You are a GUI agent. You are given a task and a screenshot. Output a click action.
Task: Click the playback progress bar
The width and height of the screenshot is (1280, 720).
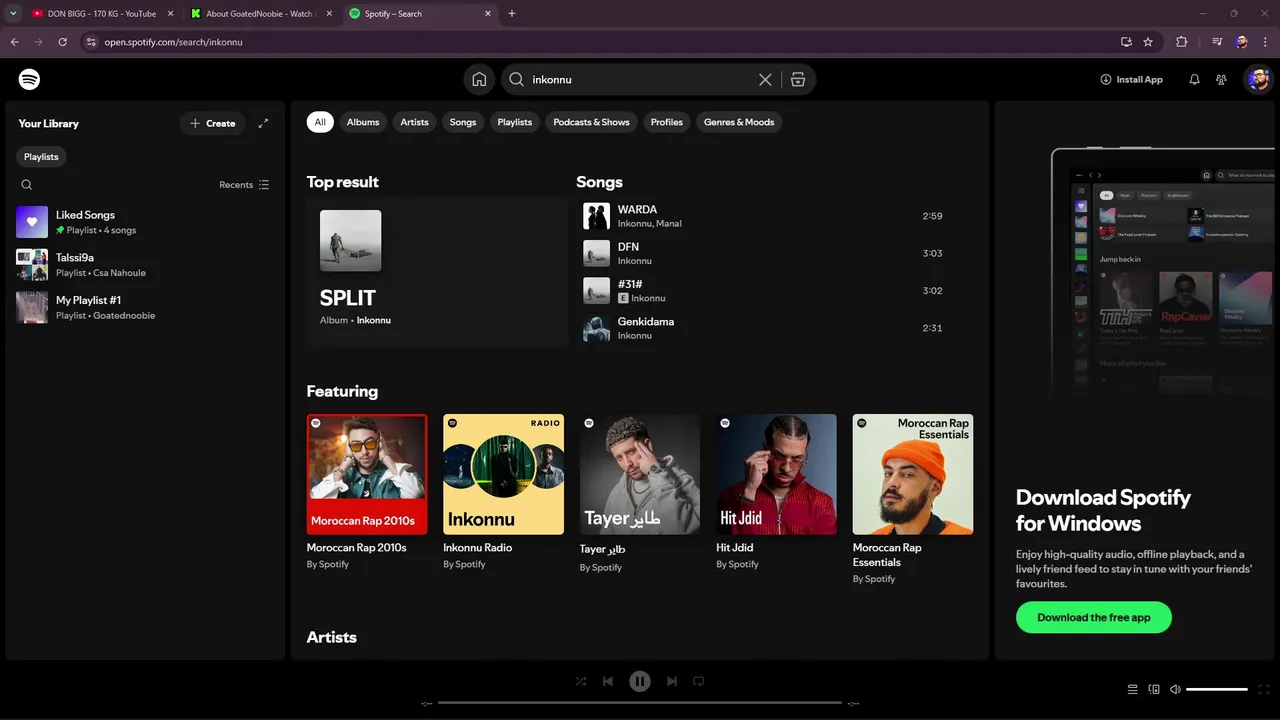(x=640, y=703)
